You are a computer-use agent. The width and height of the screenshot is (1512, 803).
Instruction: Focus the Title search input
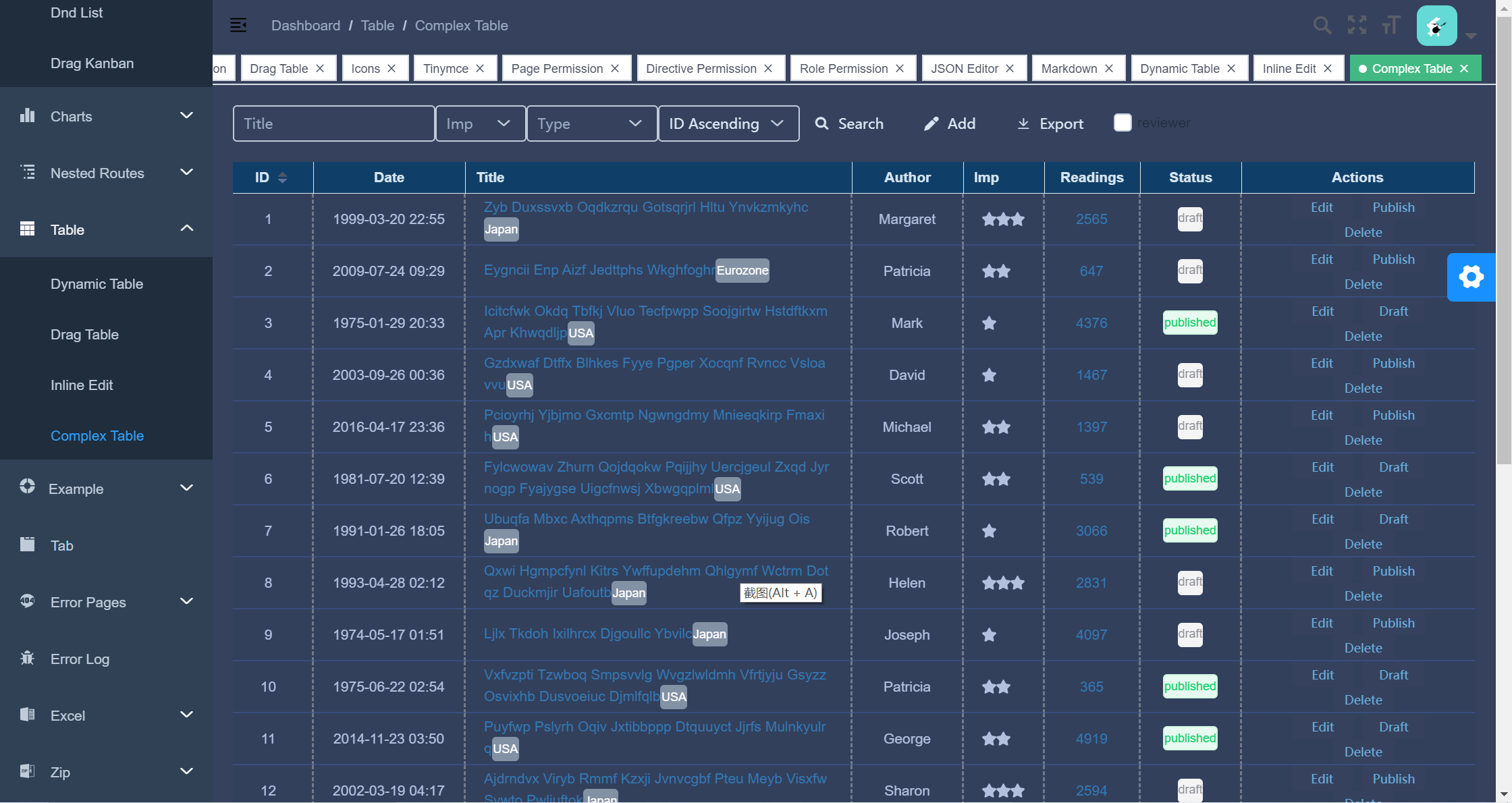coord(333,123)
